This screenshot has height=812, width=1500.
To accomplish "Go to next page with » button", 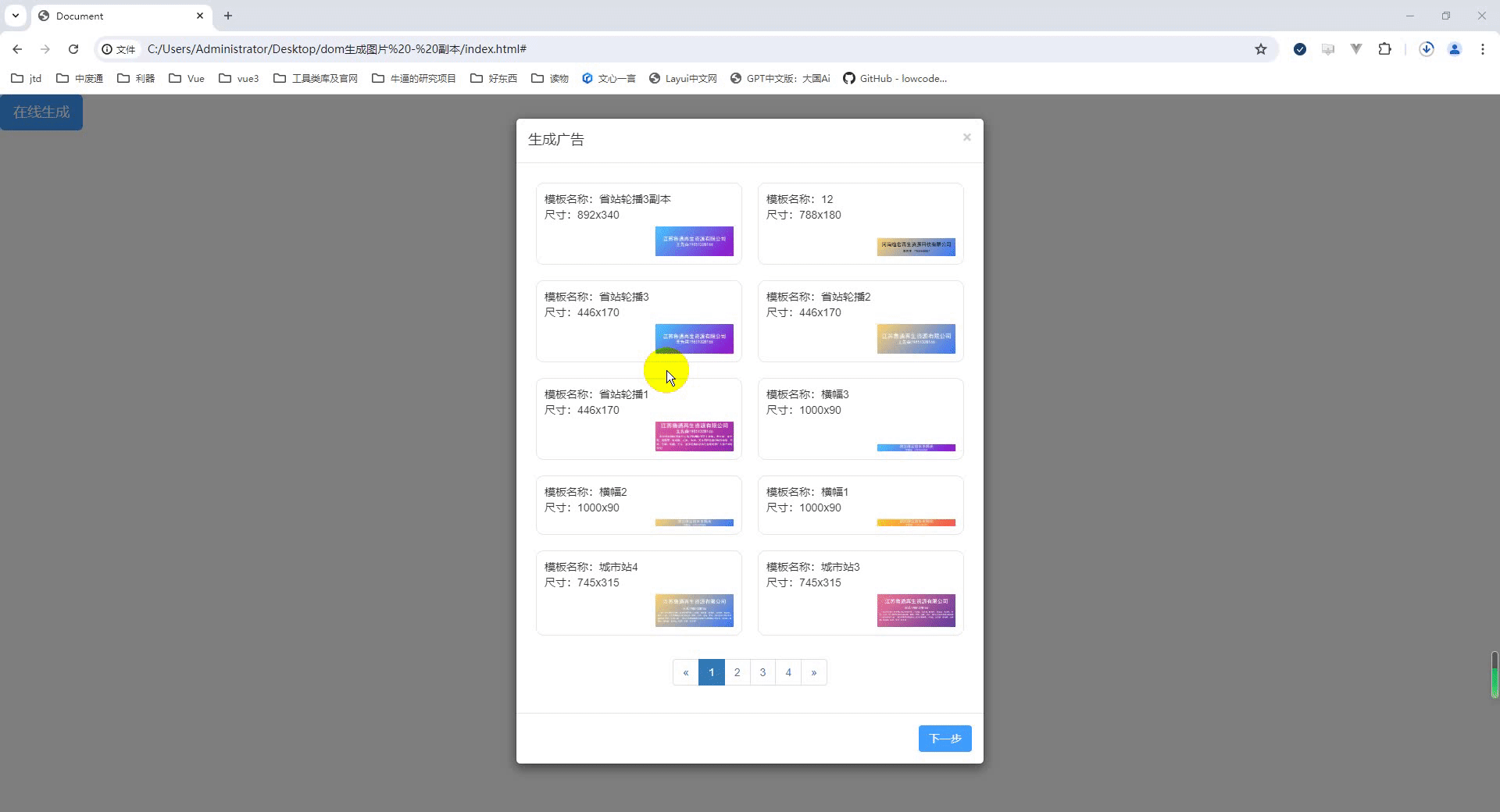I will coord(814,672).
